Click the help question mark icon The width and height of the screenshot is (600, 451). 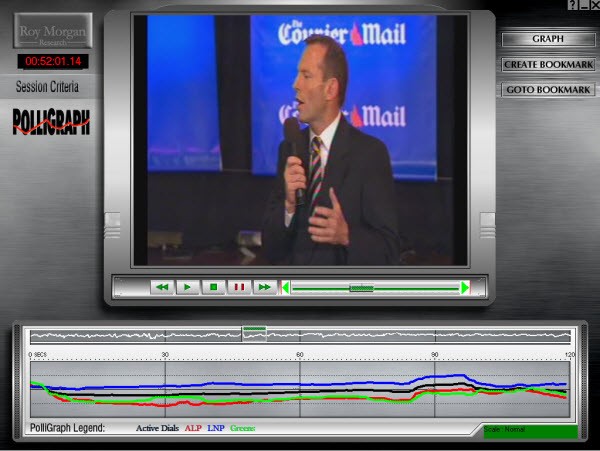pyautogui.click(x=571, y=5)
